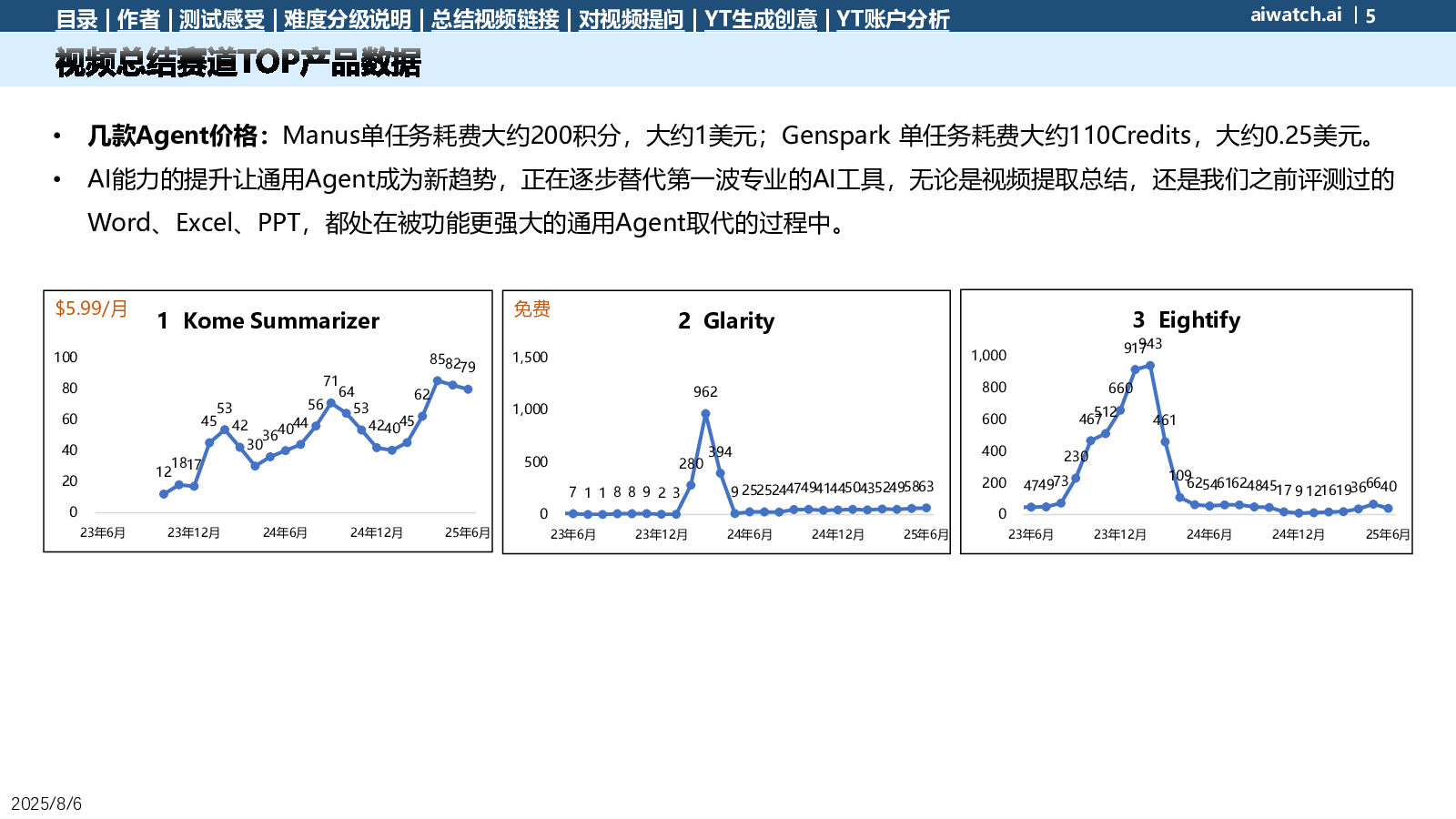The image size is (1456, 819).
Task: Click the 几款Agent价格 bold bullet heading
Action: [172, 136]
